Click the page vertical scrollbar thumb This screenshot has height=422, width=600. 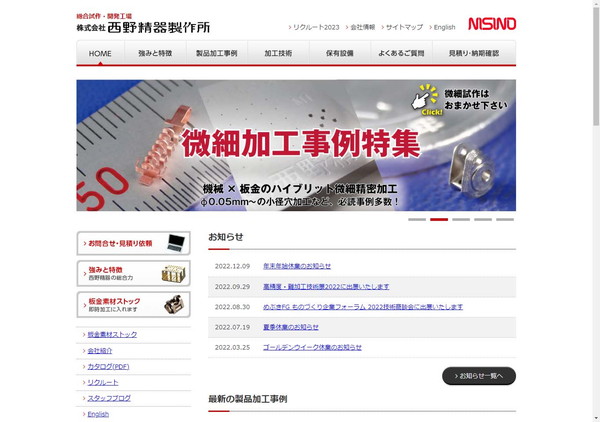click(x=596, y=65)
